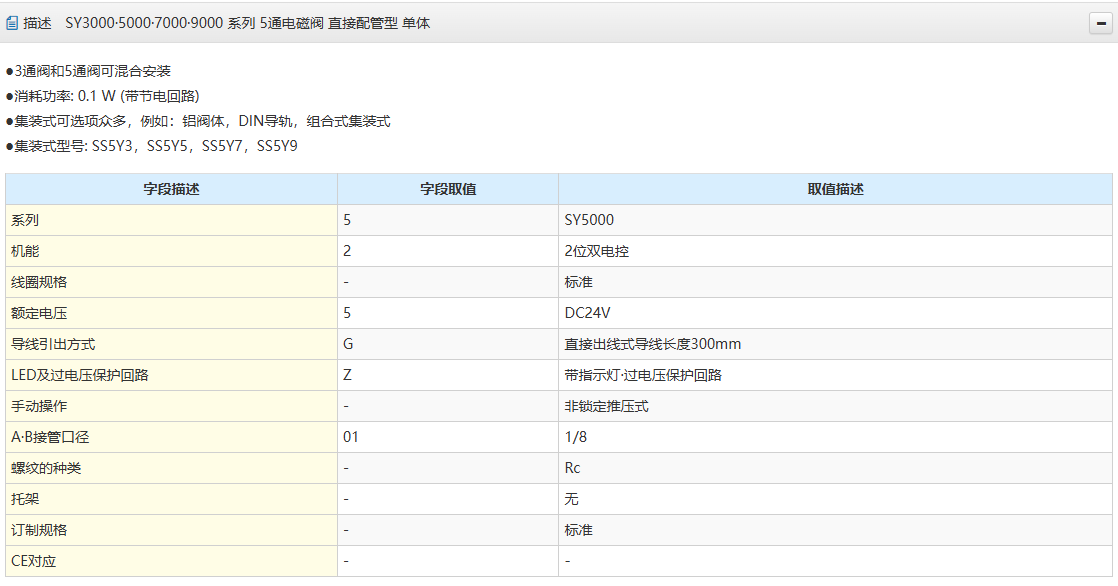Image resolution: width=1118 pixels, height=586 pixels.
Task: Click the 消耗功率 0.1 W bullet line
Action: tap(104, 96)
